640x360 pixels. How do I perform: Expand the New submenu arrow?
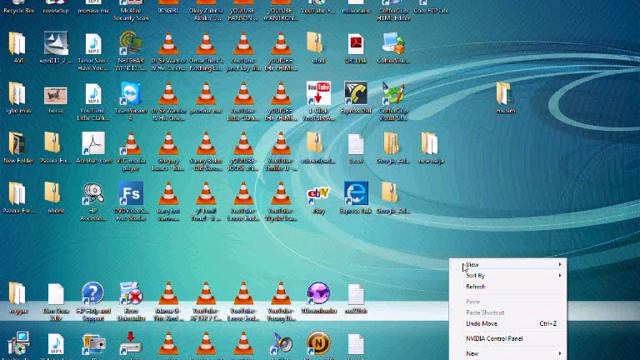pyautogui.click(x=560, y=353)
